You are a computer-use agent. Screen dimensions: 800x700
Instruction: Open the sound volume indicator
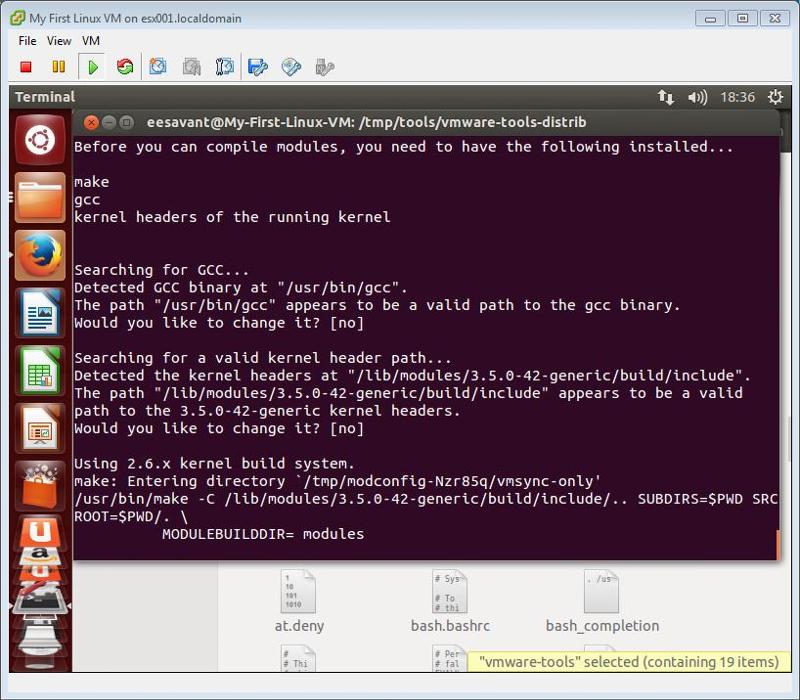coord(697,97)
